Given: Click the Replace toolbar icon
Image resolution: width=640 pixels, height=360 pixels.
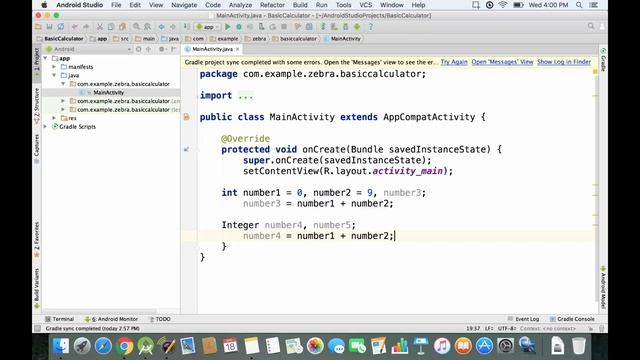Looking at the screenshot, I should pos(147,27).
